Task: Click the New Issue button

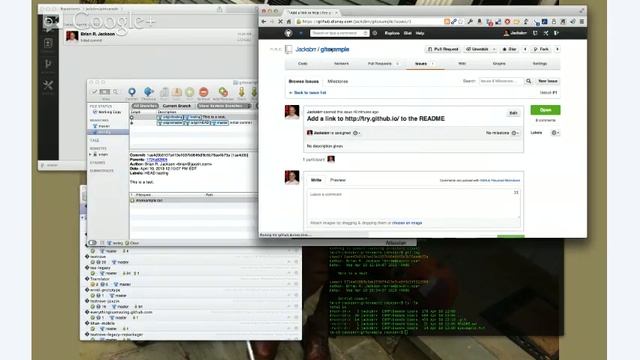Action: click(547, 81)
